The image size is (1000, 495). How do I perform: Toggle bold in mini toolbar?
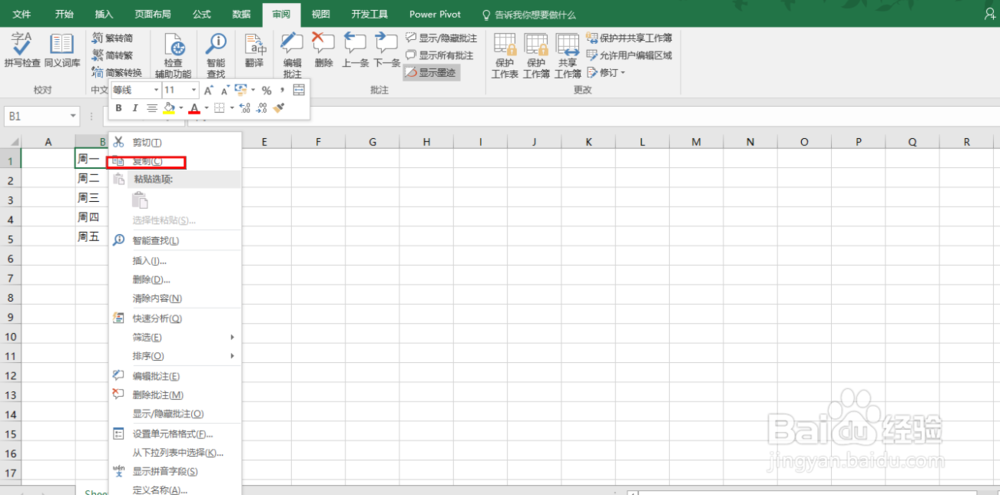[x=119, y=108]
